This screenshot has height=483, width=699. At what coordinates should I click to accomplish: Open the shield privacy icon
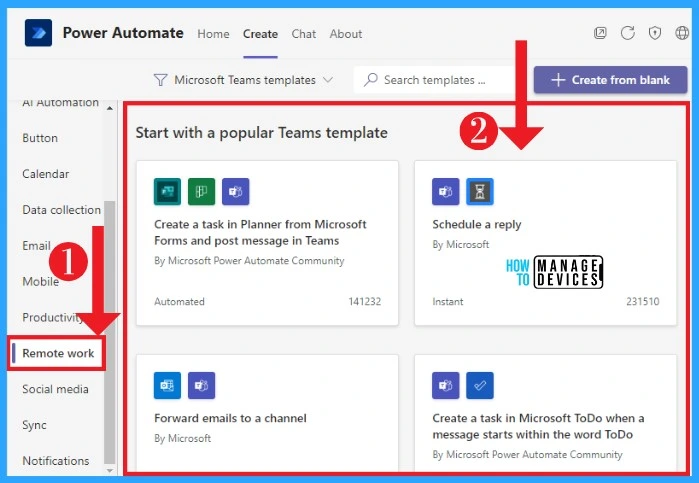coord(655,33)
